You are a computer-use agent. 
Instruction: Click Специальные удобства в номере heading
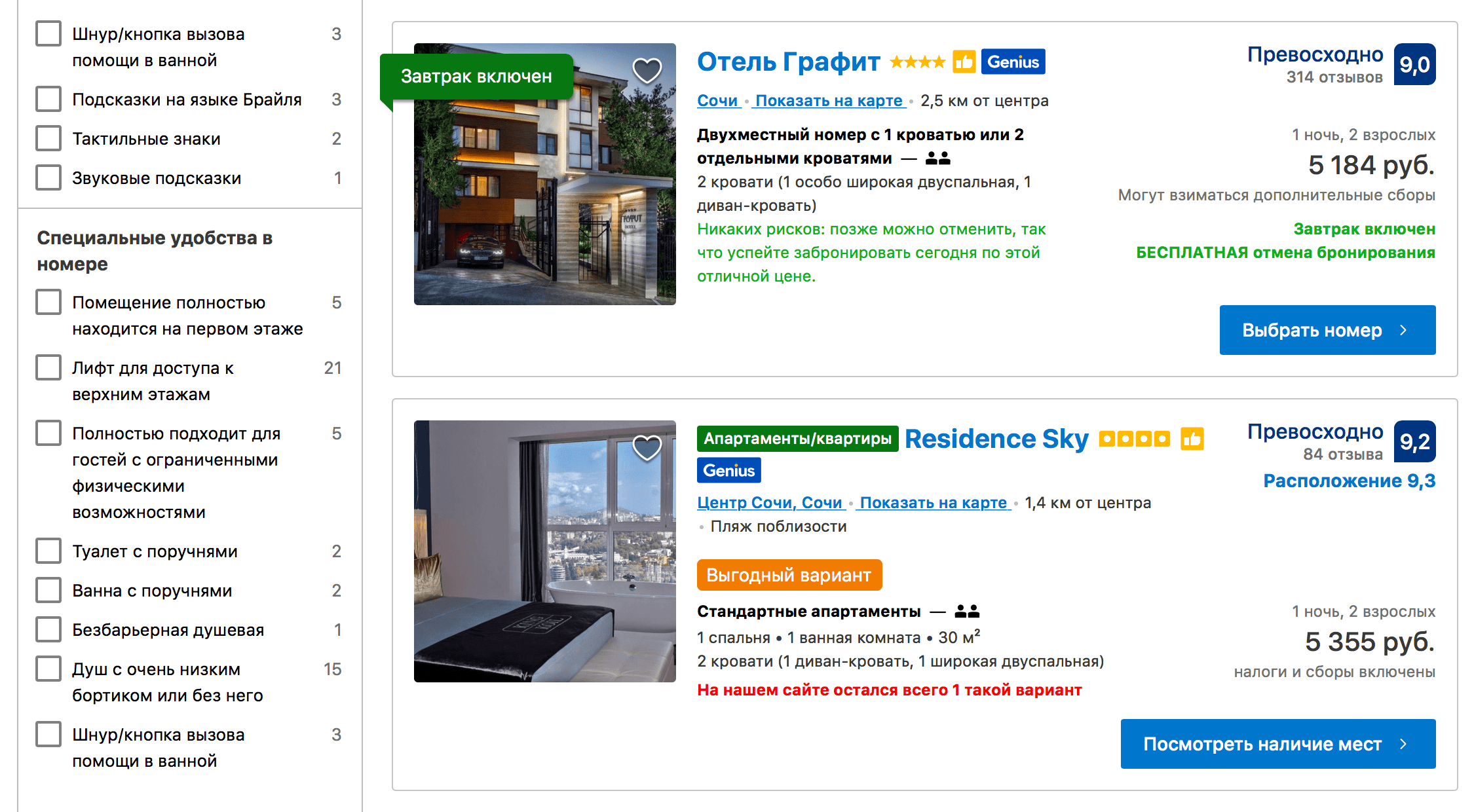pyautogui.click(x=155, y=251)
